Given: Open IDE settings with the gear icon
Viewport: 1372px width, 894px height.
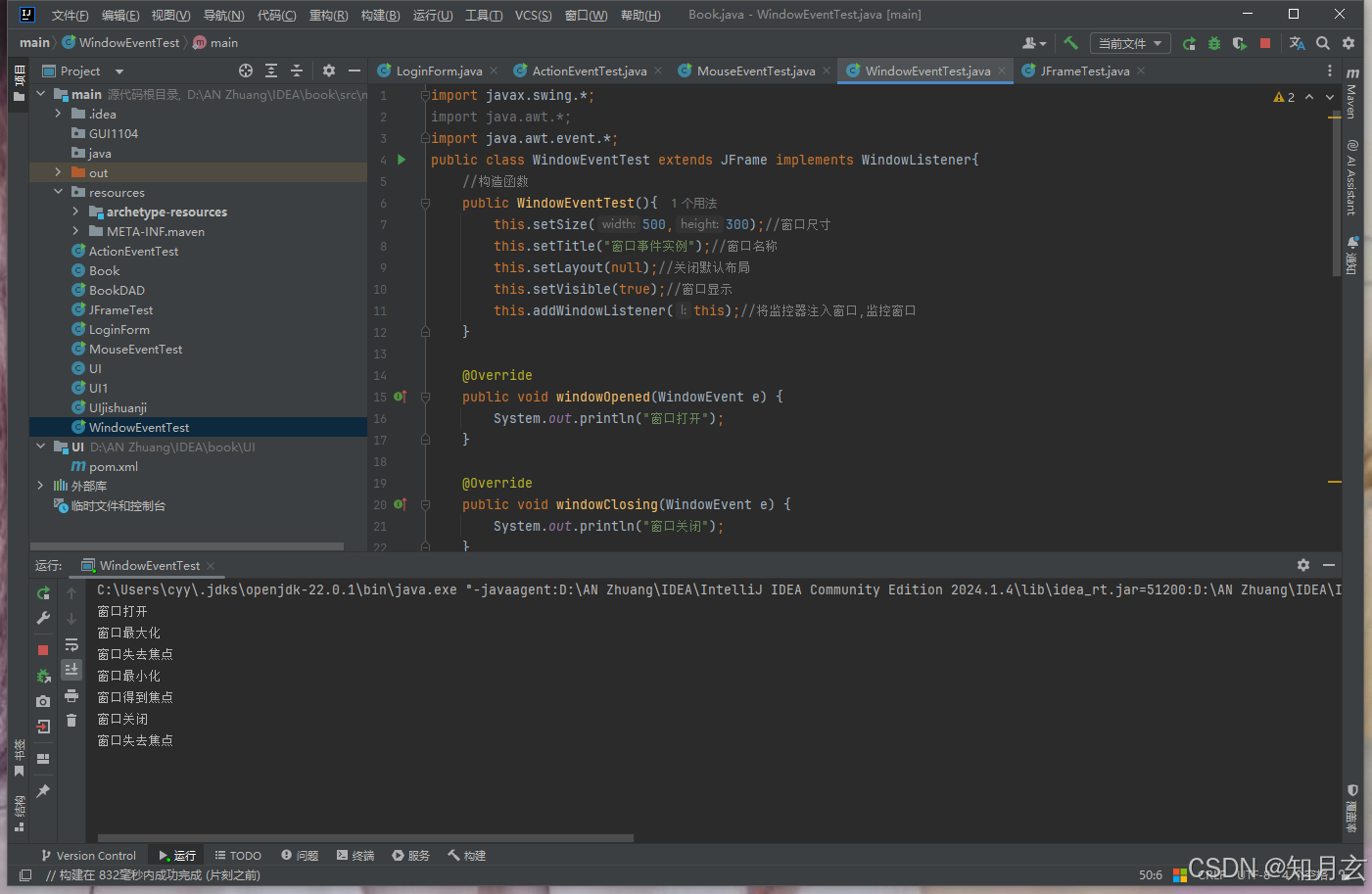Looking at the screenshot, I should 1348,42.
